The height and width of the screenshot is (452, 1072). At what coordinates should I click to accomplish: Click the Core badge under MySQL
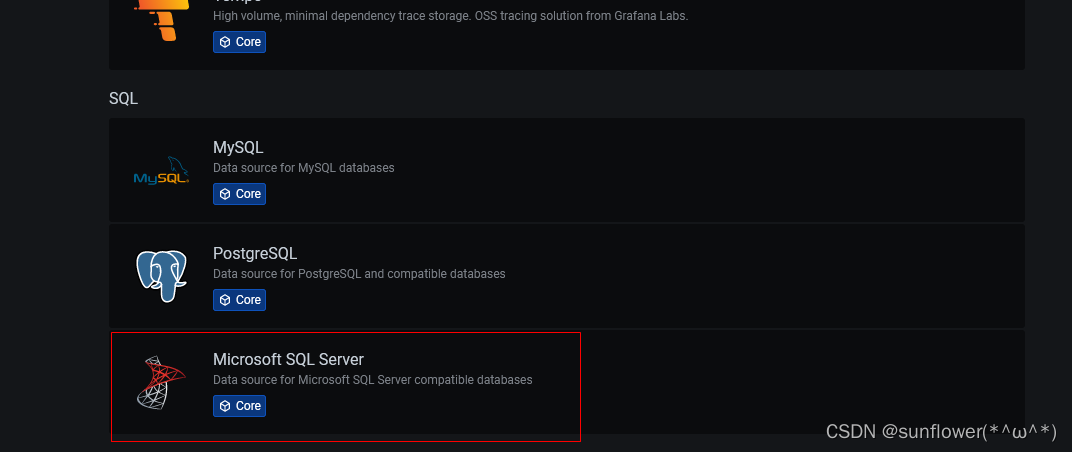239,194
